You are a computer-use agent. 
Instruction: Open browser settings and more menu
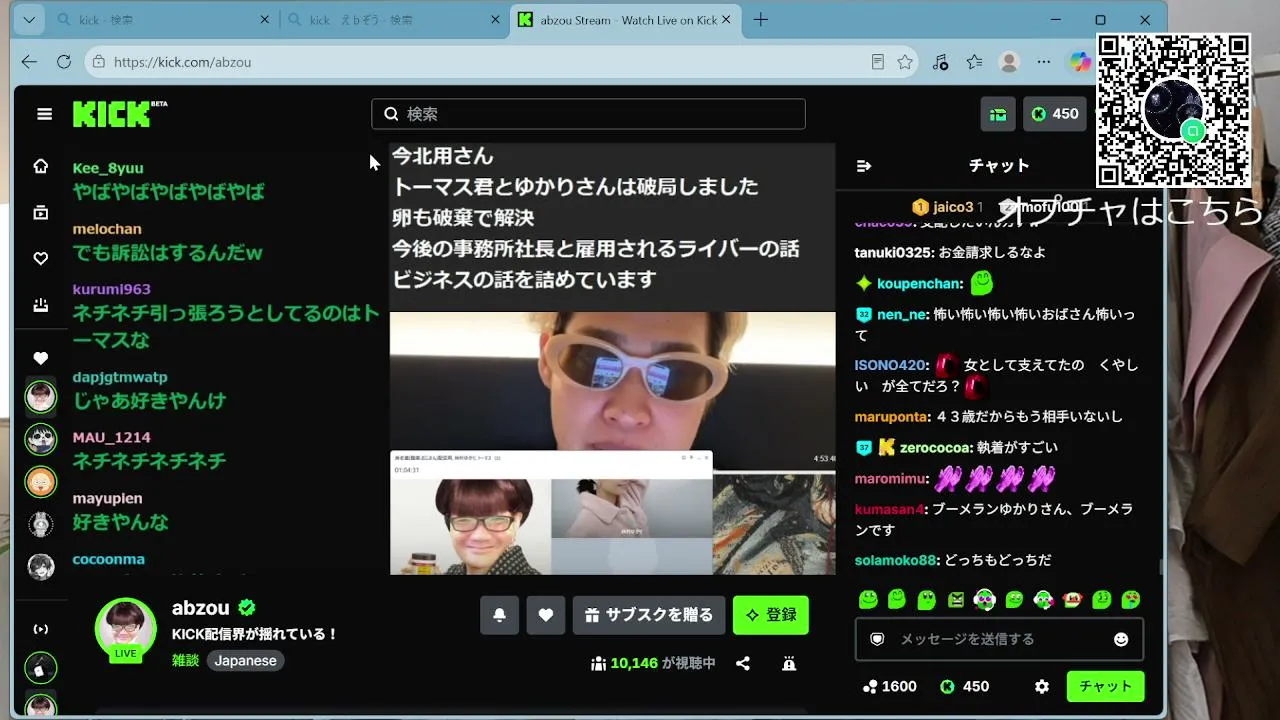[x=1044, y=62]
